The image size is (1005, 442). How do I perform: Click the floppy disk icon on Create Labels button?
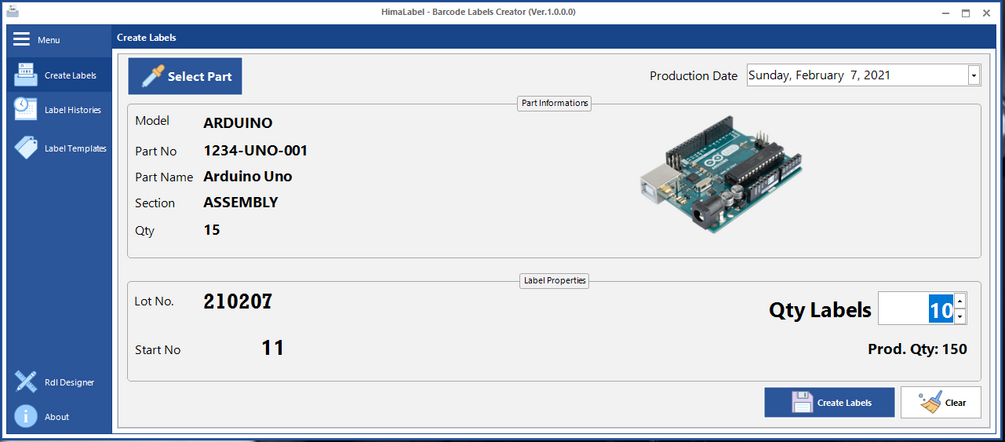click(x=802, y=402)
